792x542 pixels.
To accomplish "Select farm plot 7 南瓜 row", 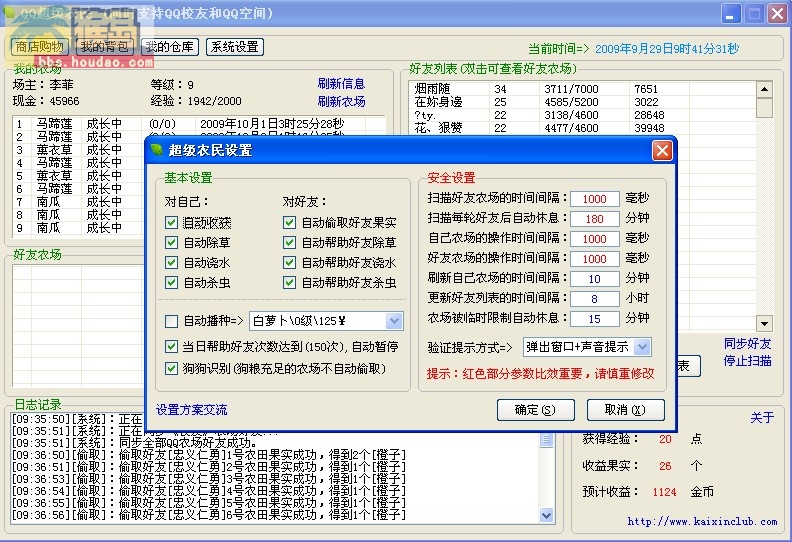I will (x=78, y=202).
